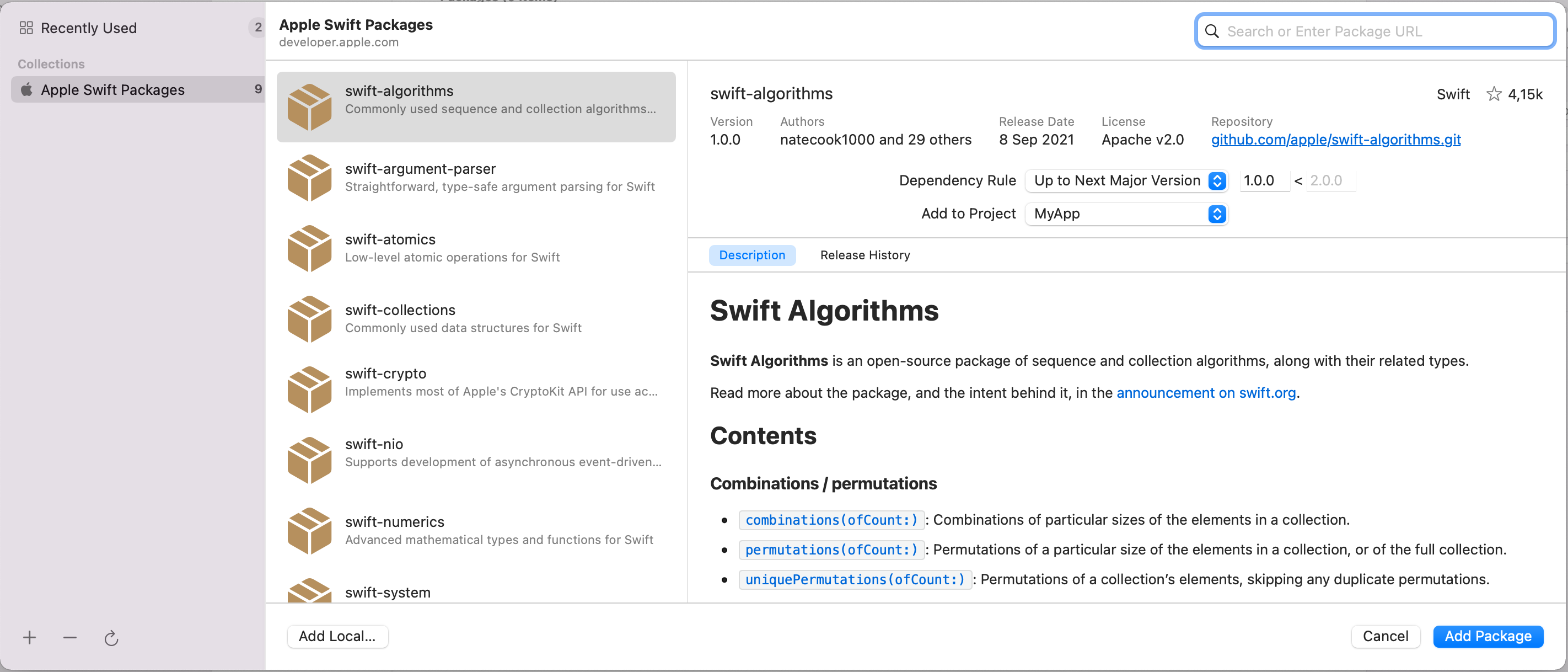Click the github.com repository link
The width and height of the screenshot is (1568, 672).
tap(1335, 139)
